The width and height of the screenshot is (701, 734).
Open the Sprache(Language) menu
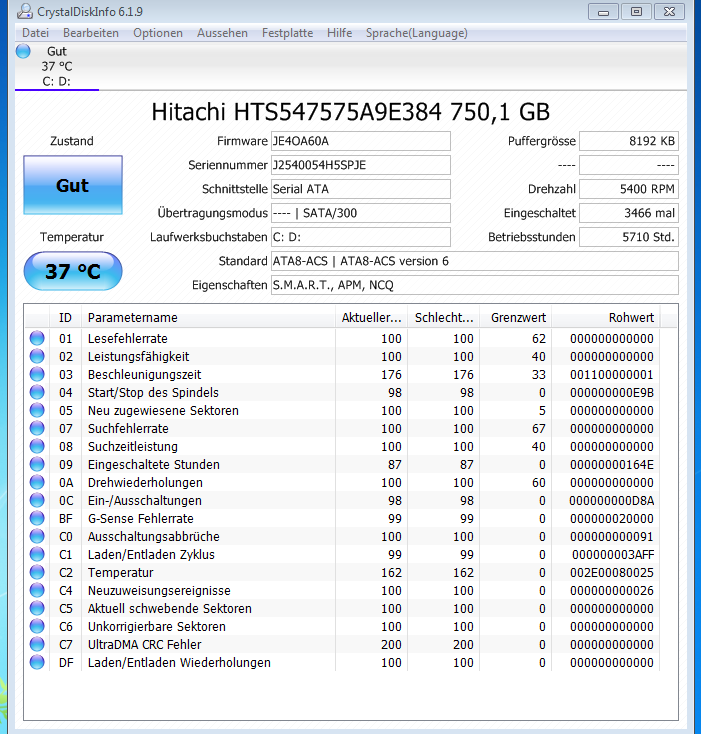point(416,33)
